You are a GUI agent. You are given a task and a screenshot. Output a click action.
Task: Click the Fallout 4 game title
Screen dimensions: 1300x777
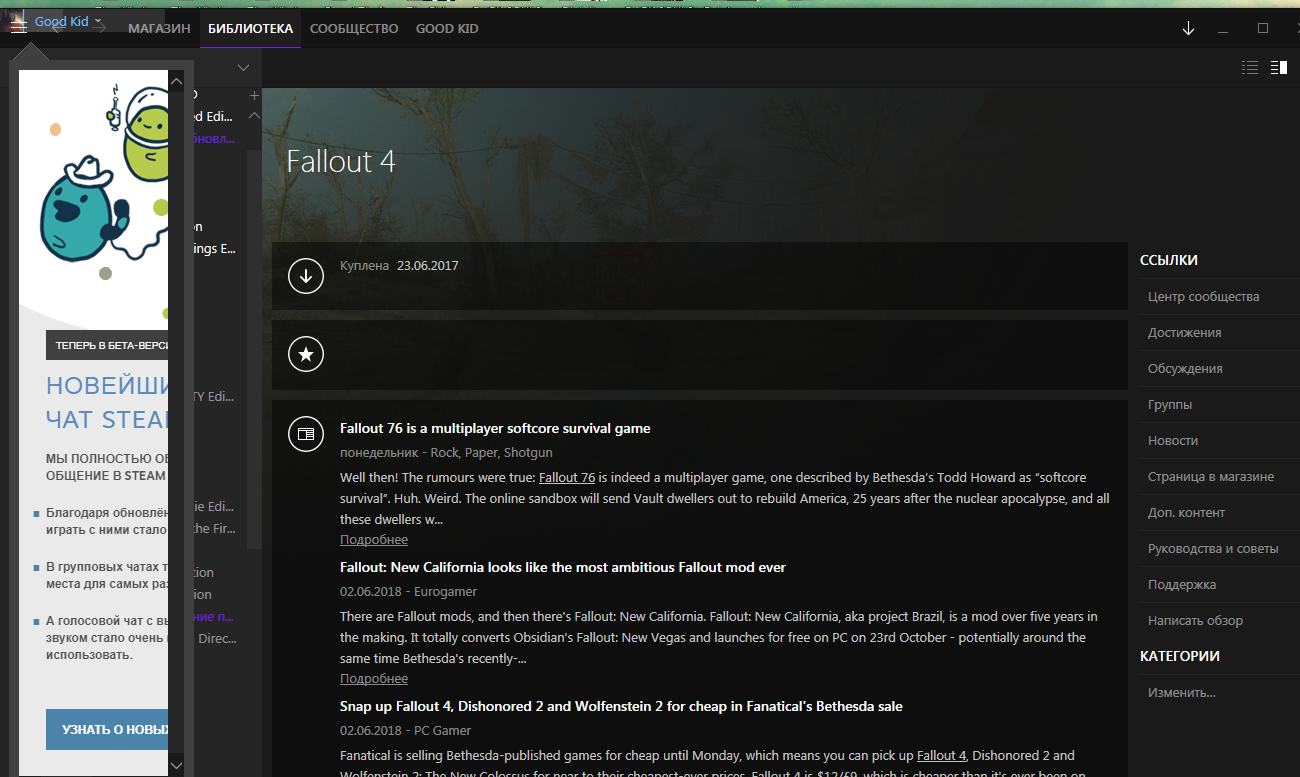341,161
